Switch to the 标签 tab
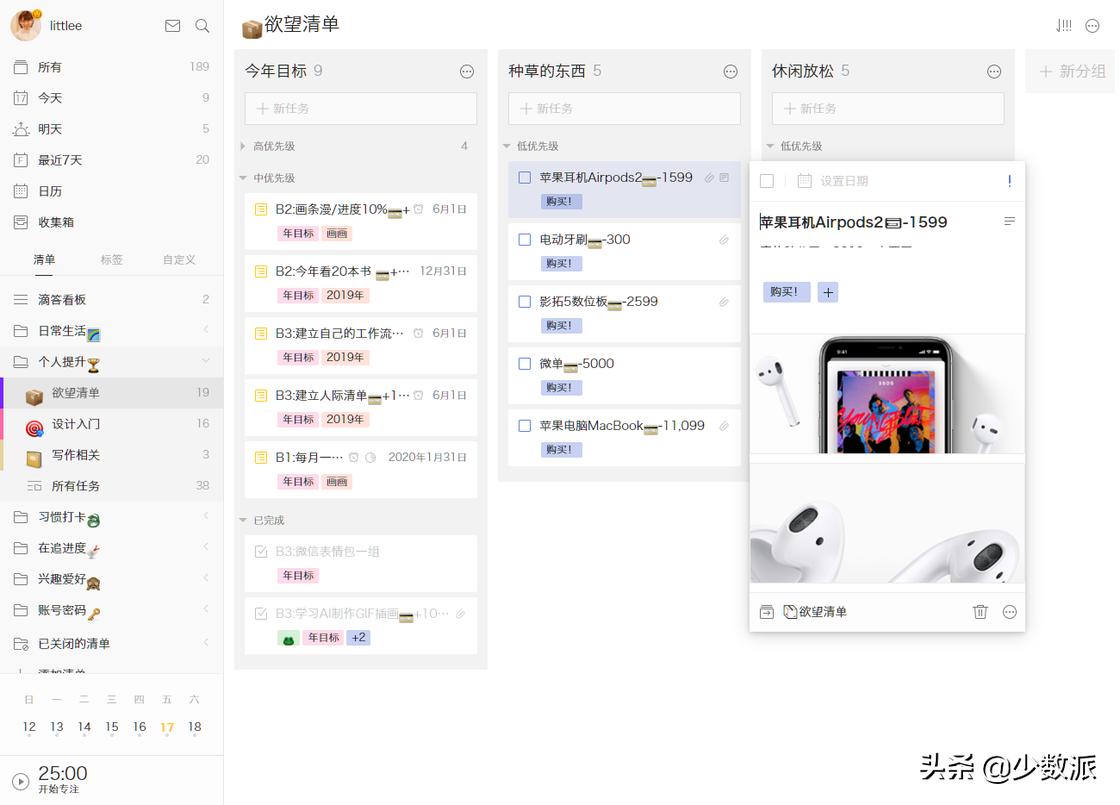The width and height of the screenshot is (1120, 805). coord(111,259)
